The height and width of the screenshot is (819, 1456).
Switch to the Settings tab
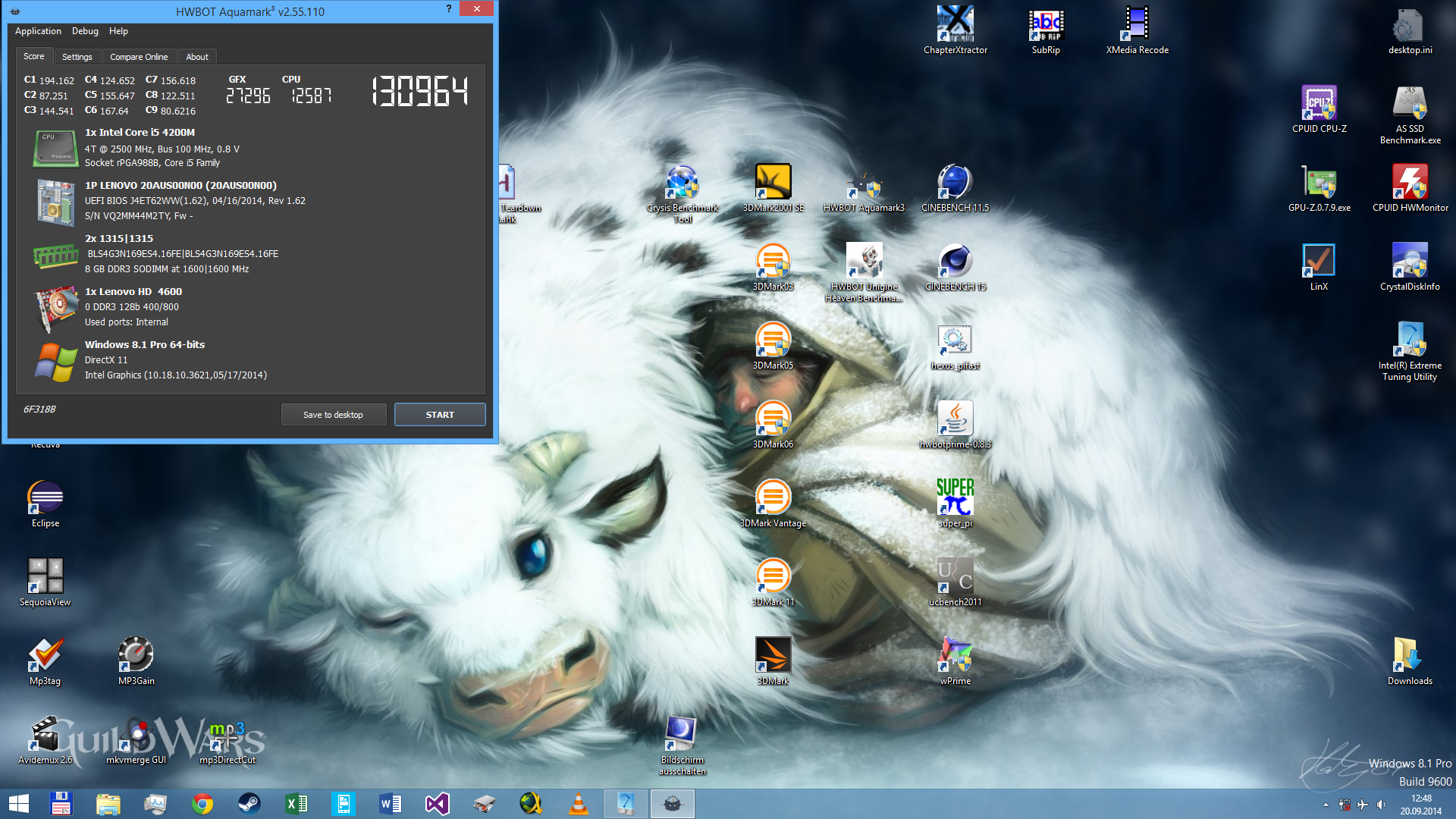click(x=77, y=57)
